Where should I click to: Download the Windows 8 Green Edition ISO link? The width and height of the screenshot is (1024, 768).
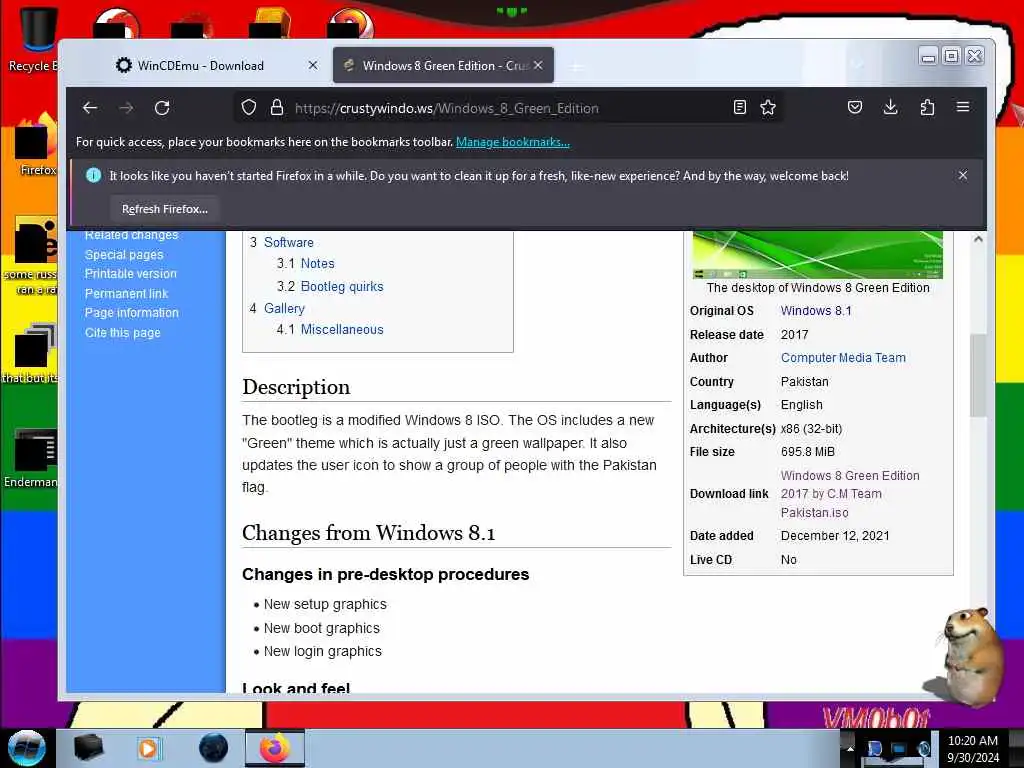click(850, 494)
